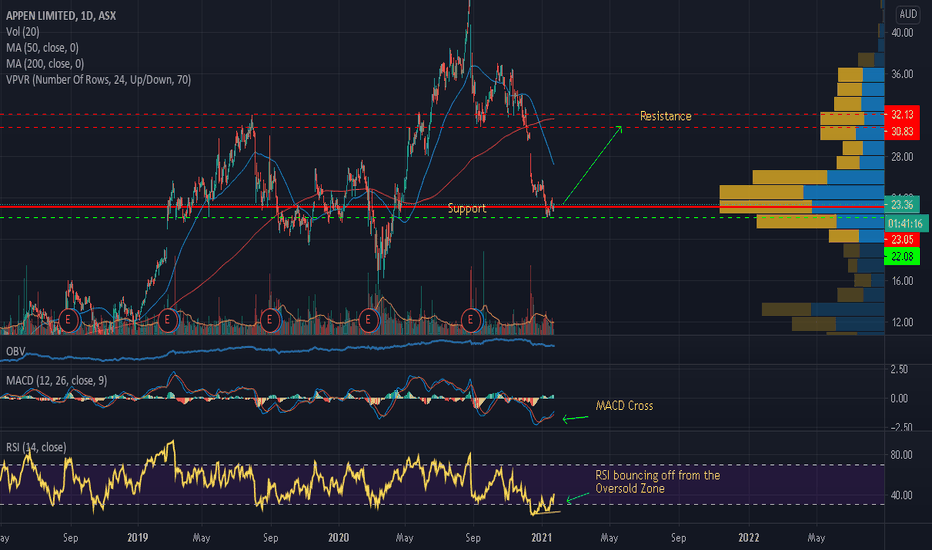932x550 pixels.
Task: Click the 30.83 resistance price label
Action: click(902, 131)
